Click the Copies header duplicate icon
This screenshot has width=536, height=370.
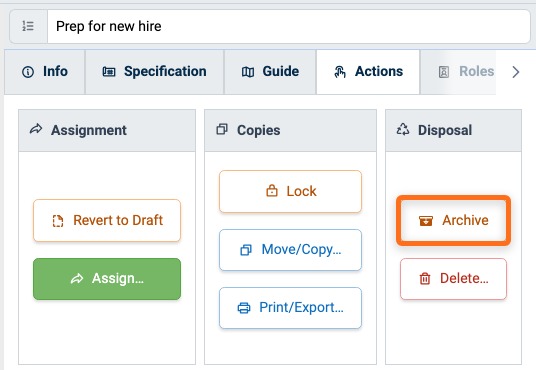coord(222,129)
